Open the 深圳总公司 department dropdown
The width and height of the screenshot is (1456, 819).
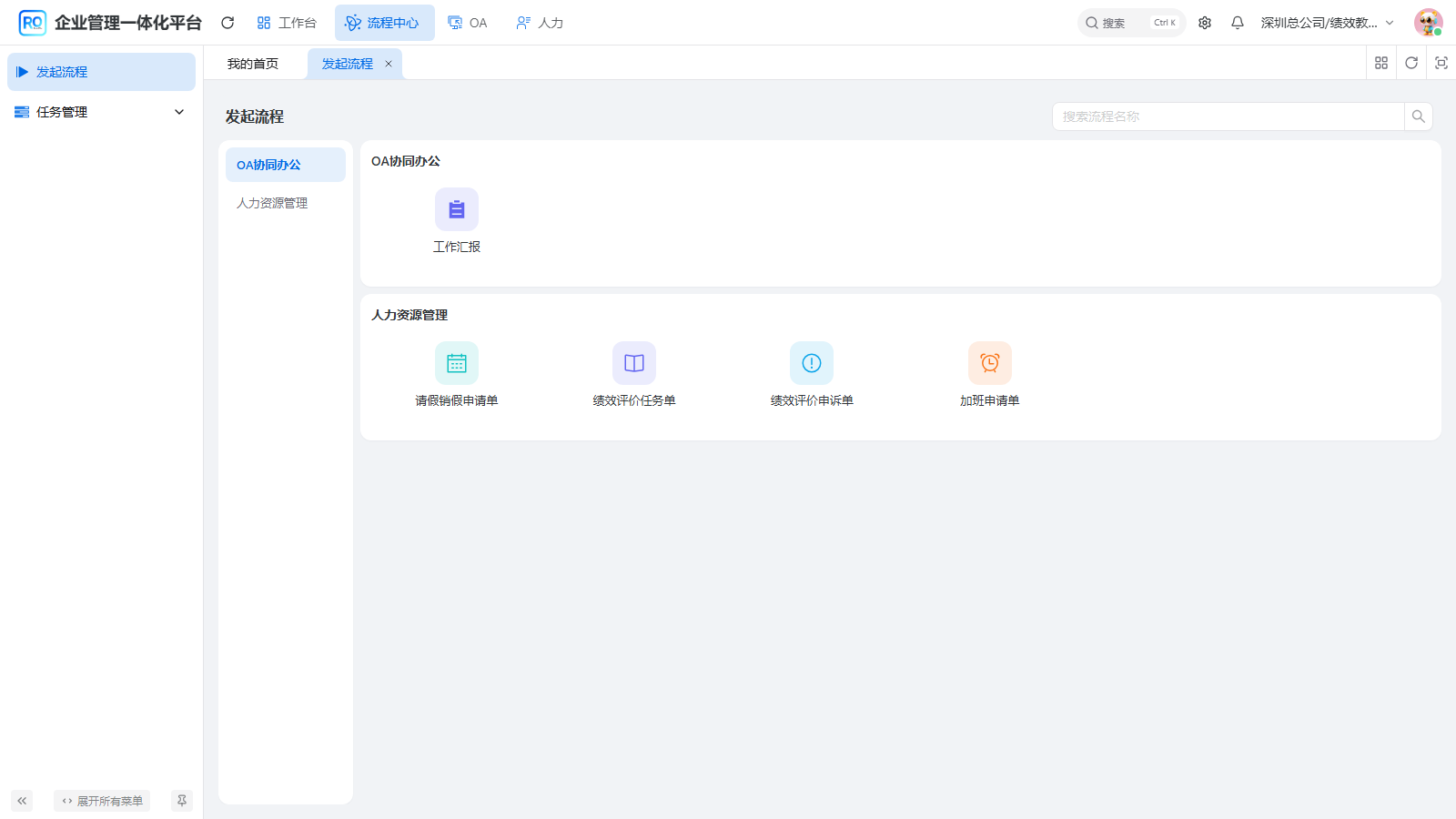click(x=1327, y=23)
